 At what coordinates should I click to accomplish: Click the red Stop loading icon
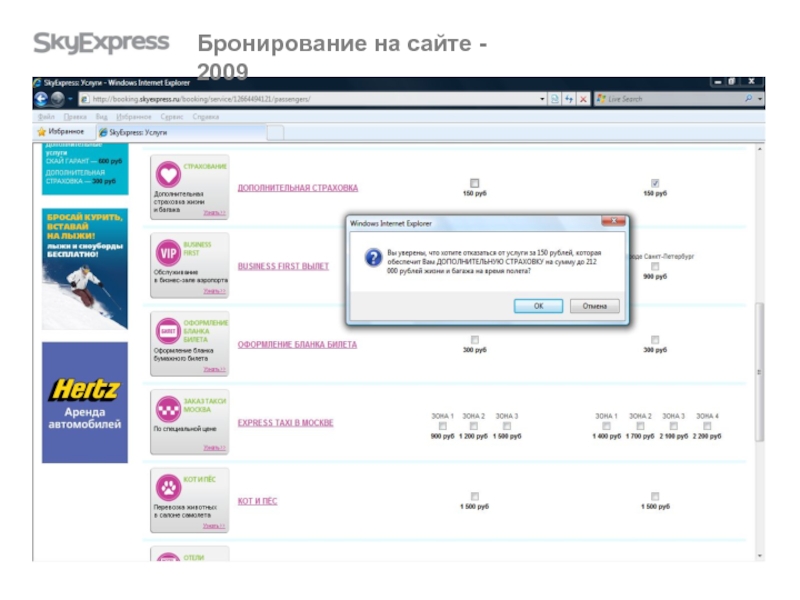(x=583, y=99)
